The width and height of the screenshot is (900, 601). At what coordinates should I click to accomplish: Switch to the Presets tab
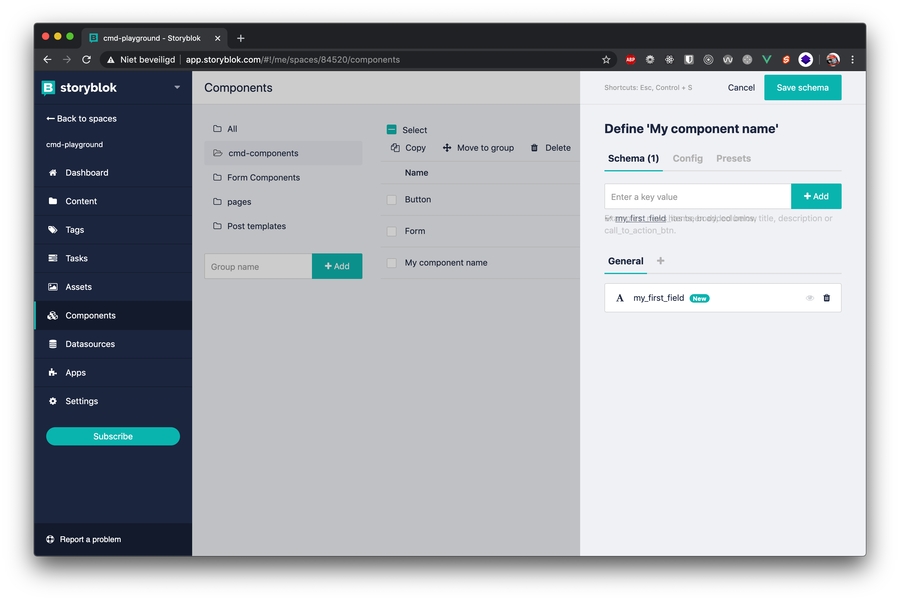click(x=733, y=158)
